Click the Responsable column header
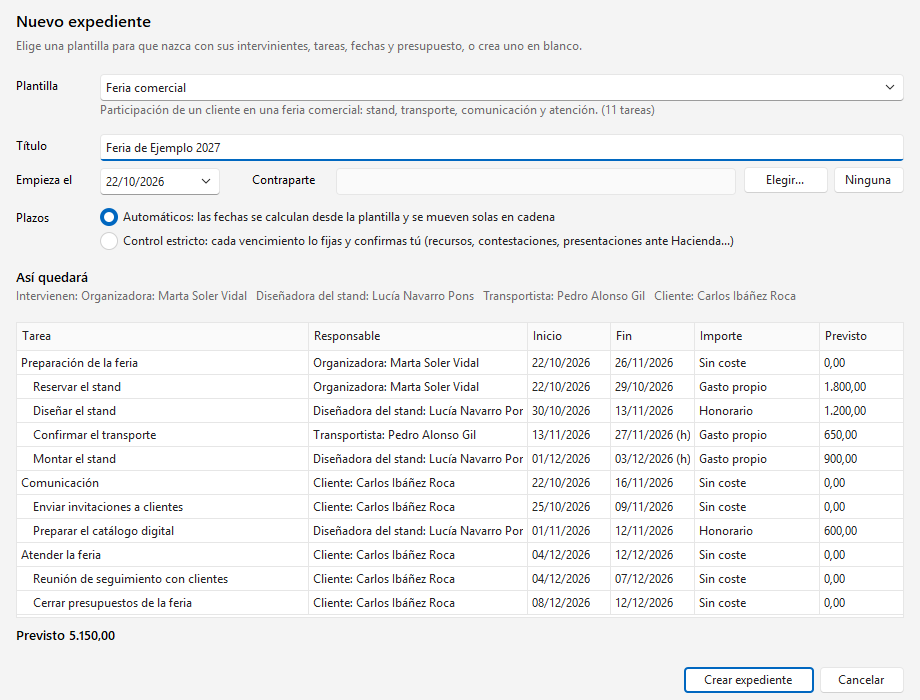The image size is (920, 700). click(x=418, y=336)
